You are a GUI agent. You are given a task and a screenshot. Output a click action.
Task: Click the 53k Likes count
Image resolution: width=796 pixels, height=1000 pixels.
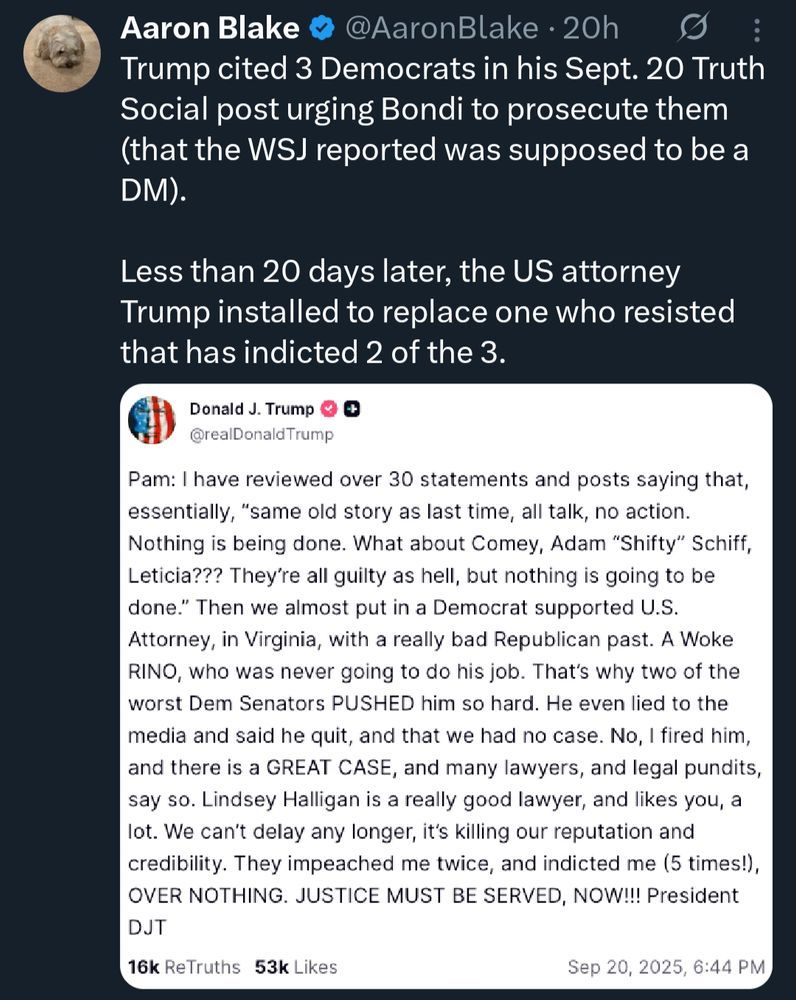tap(296, 967)
